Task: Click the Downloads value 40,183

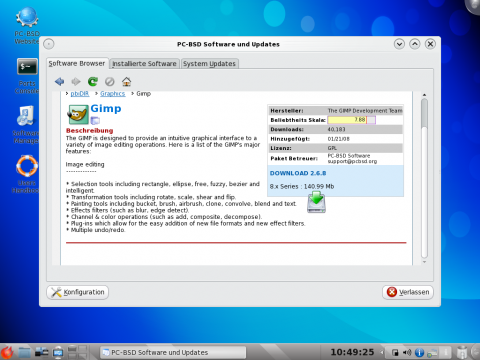Action: pos(336,129)
